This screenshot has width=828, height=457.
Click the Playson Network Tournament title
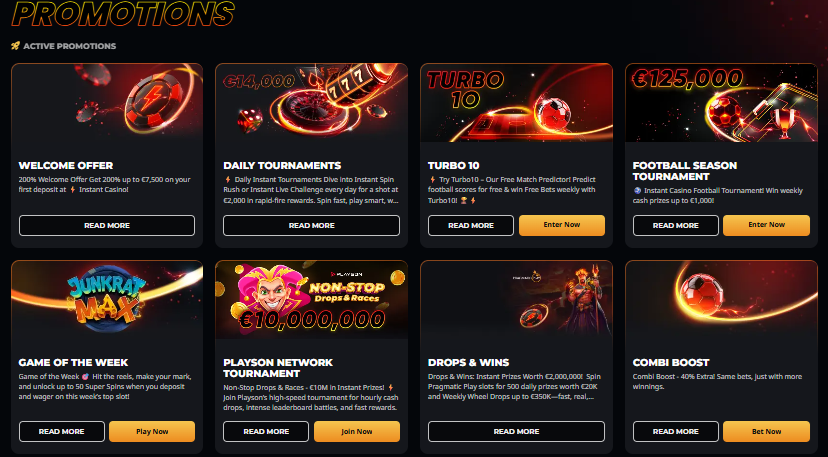tap(278, 368)
